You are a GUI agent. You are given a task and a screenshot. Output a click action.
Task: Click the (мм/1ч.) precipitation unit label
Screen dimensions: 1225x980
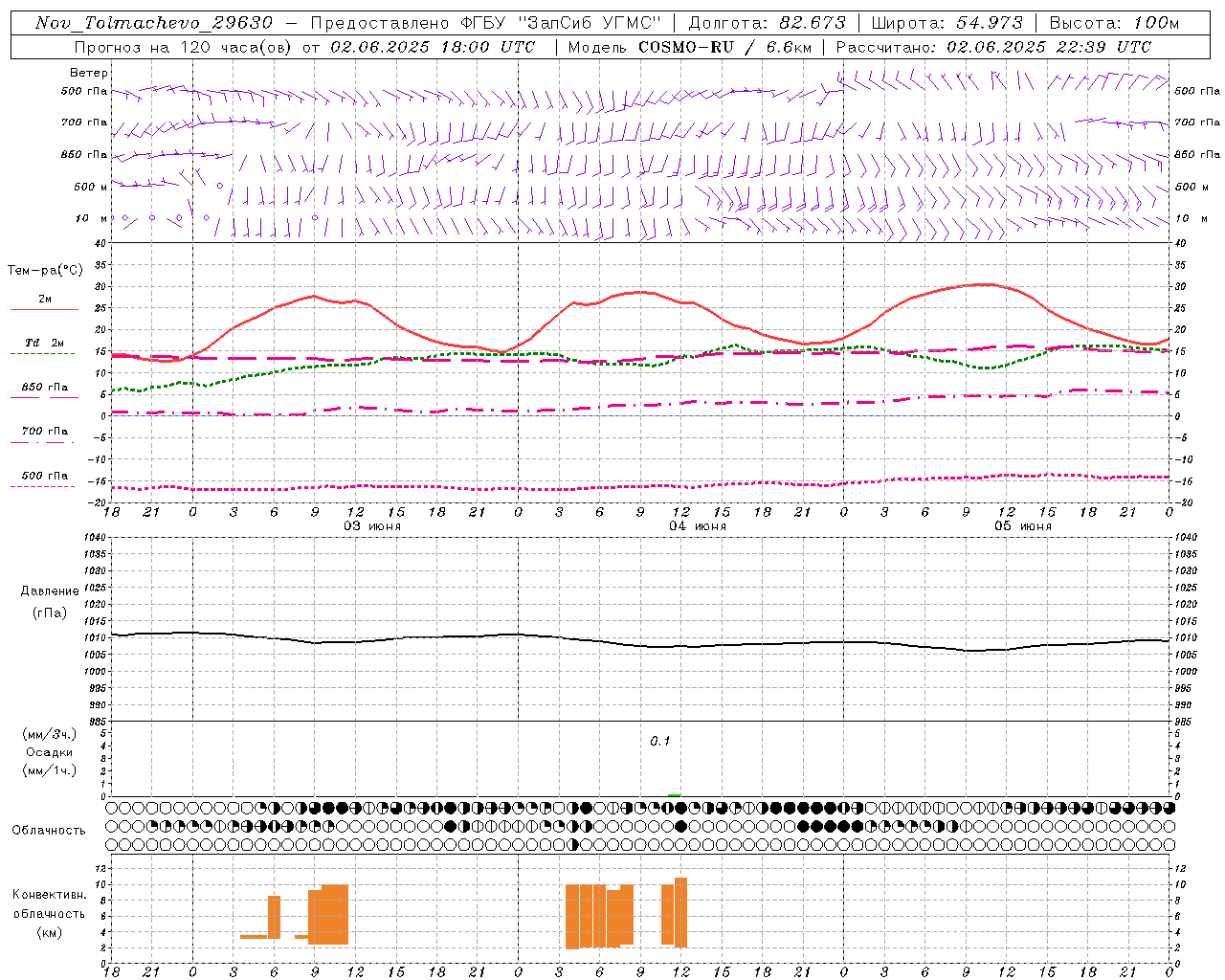coord(50,770)
